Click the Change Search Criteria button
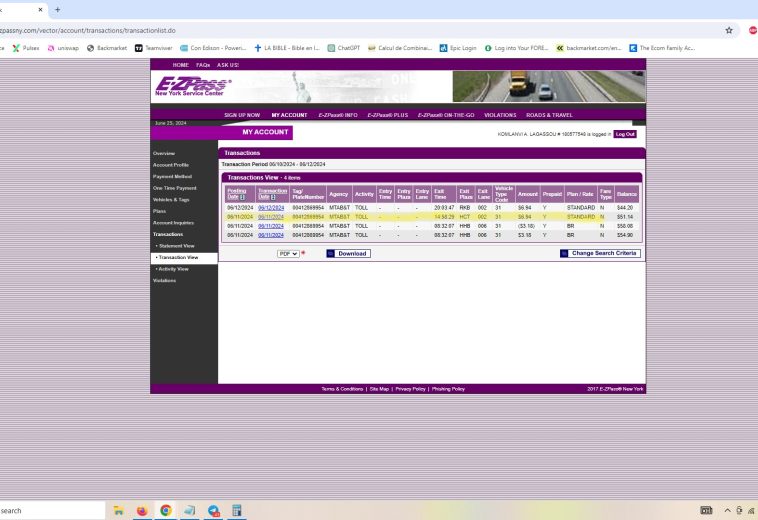This screenshot has height=520, width=758. tap(600, 254)
